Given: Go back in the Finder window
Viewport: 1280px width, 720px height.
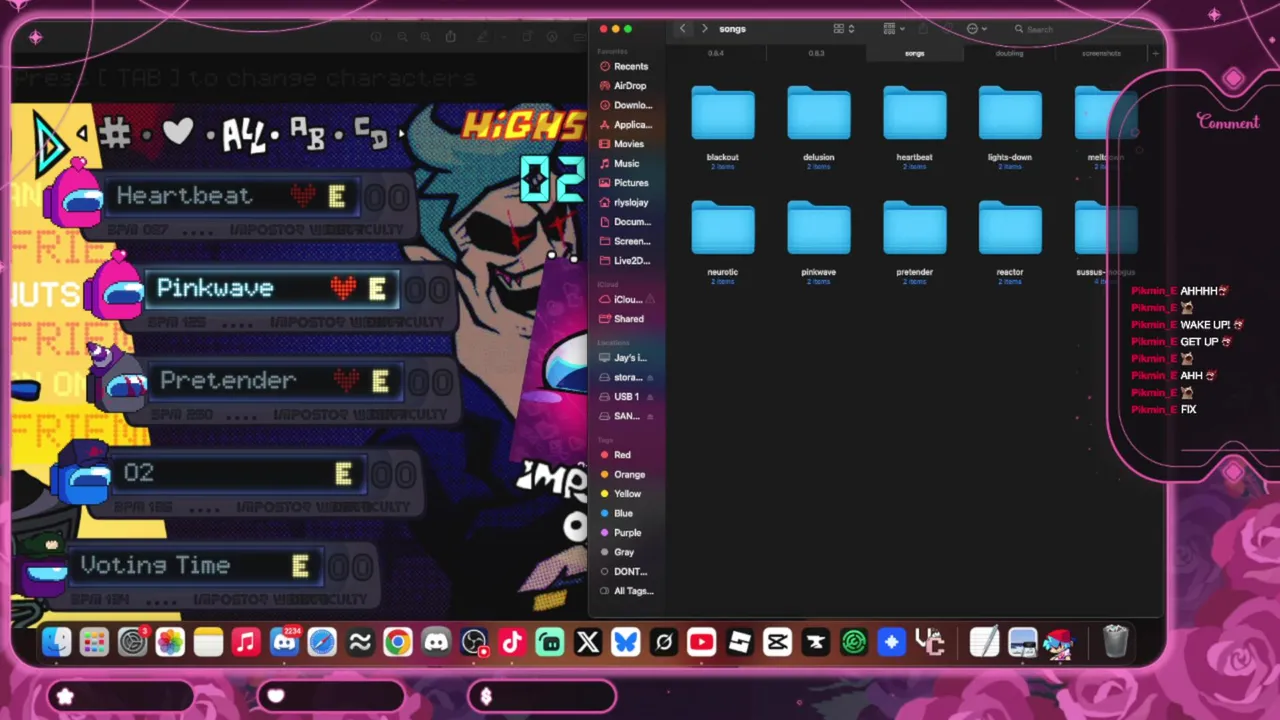Looking at the screenshot, I should coord(683,29).
